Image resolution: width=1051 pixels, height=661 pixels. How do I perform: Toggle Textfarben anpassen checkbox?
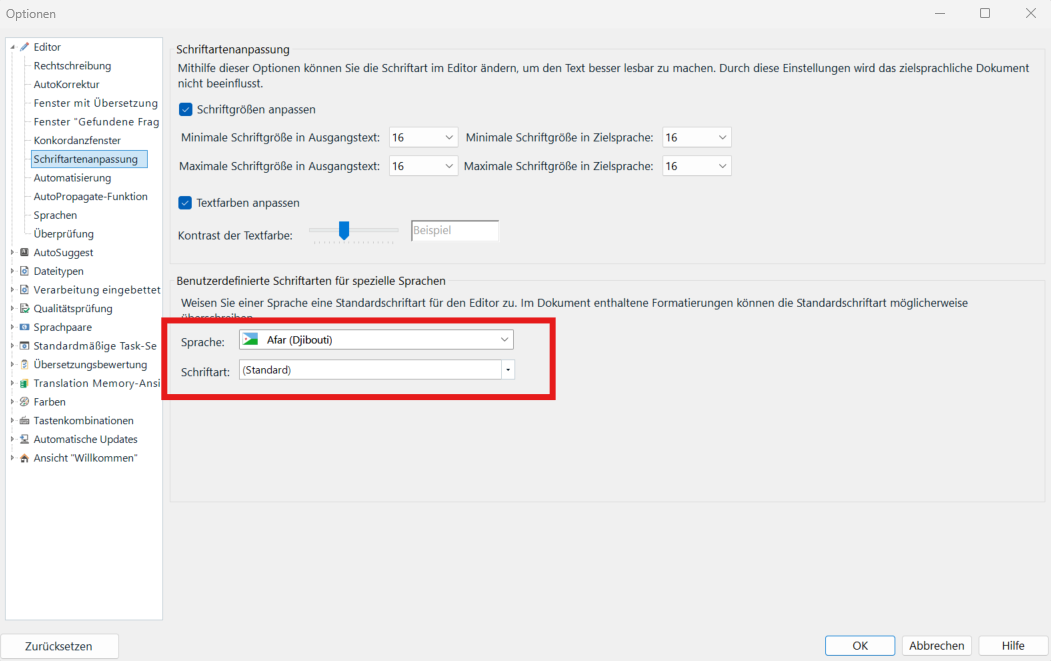tap(186, 202)
